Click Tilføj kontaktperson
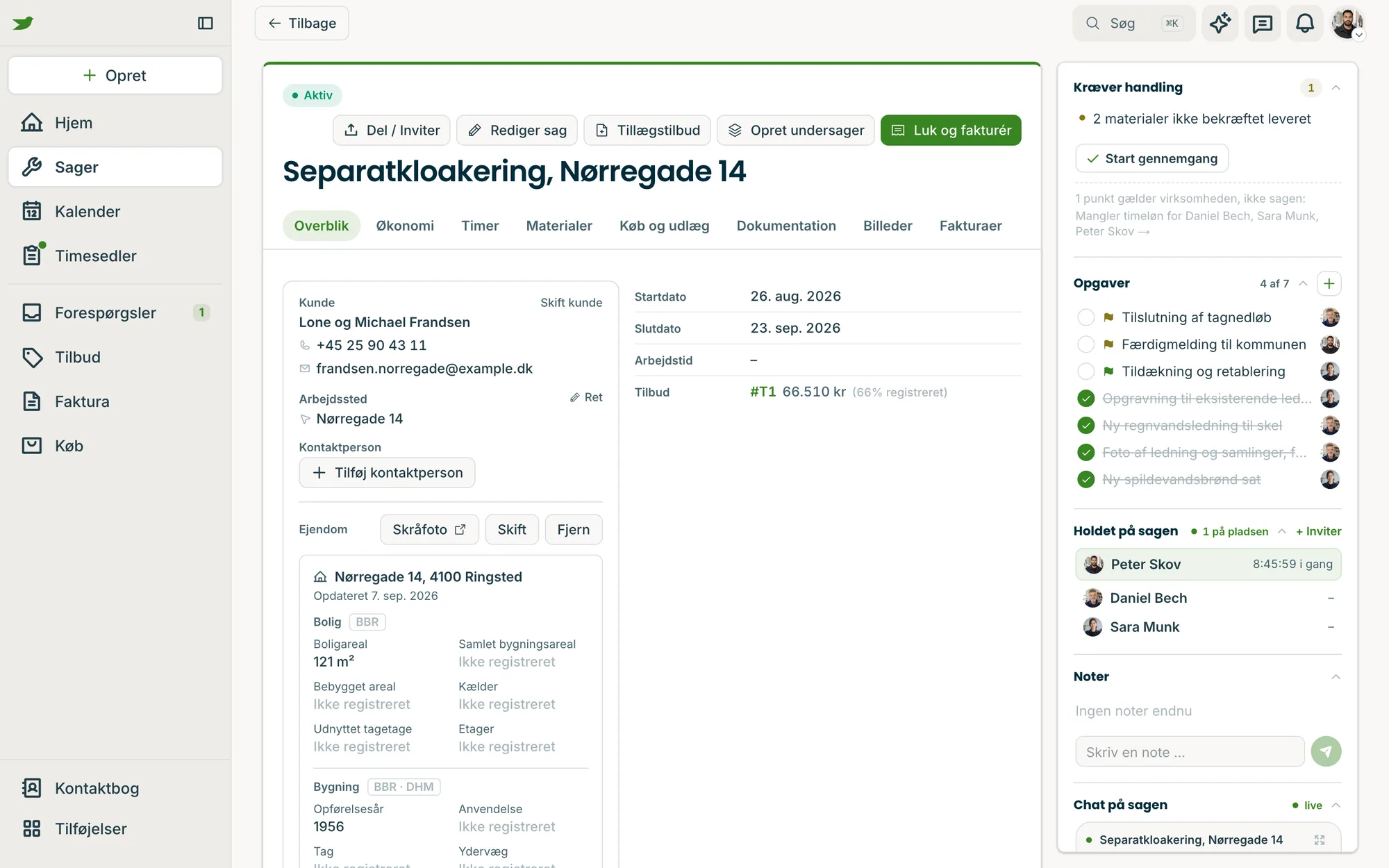The image size is (1389, 868). coord(387,473)
